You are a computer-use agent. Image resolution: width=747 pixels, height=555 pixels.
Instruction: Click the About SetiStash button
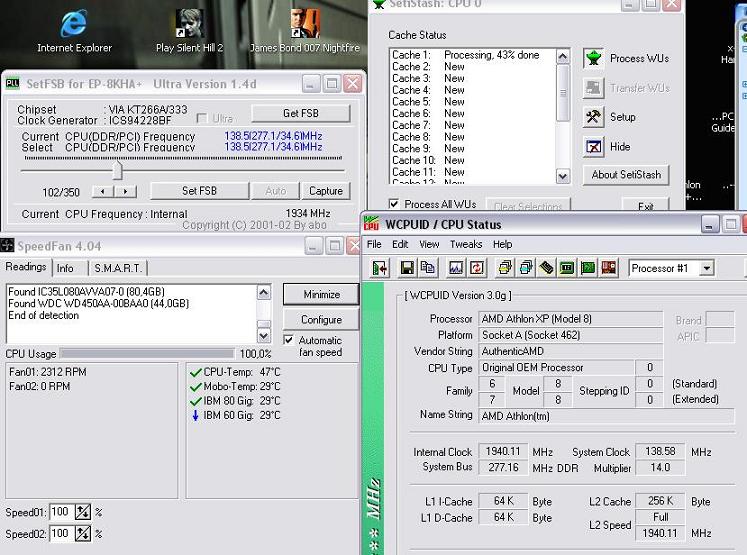click(x=626, y=175)
